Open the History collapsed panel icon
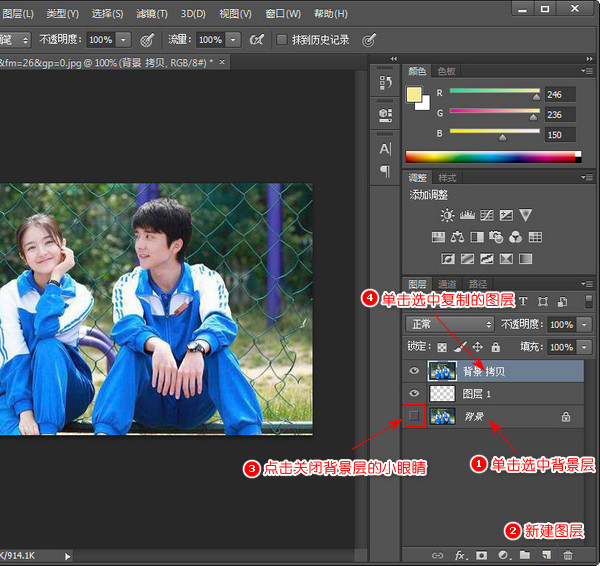Screen dimensions: 600x566 tap(385, 82)
